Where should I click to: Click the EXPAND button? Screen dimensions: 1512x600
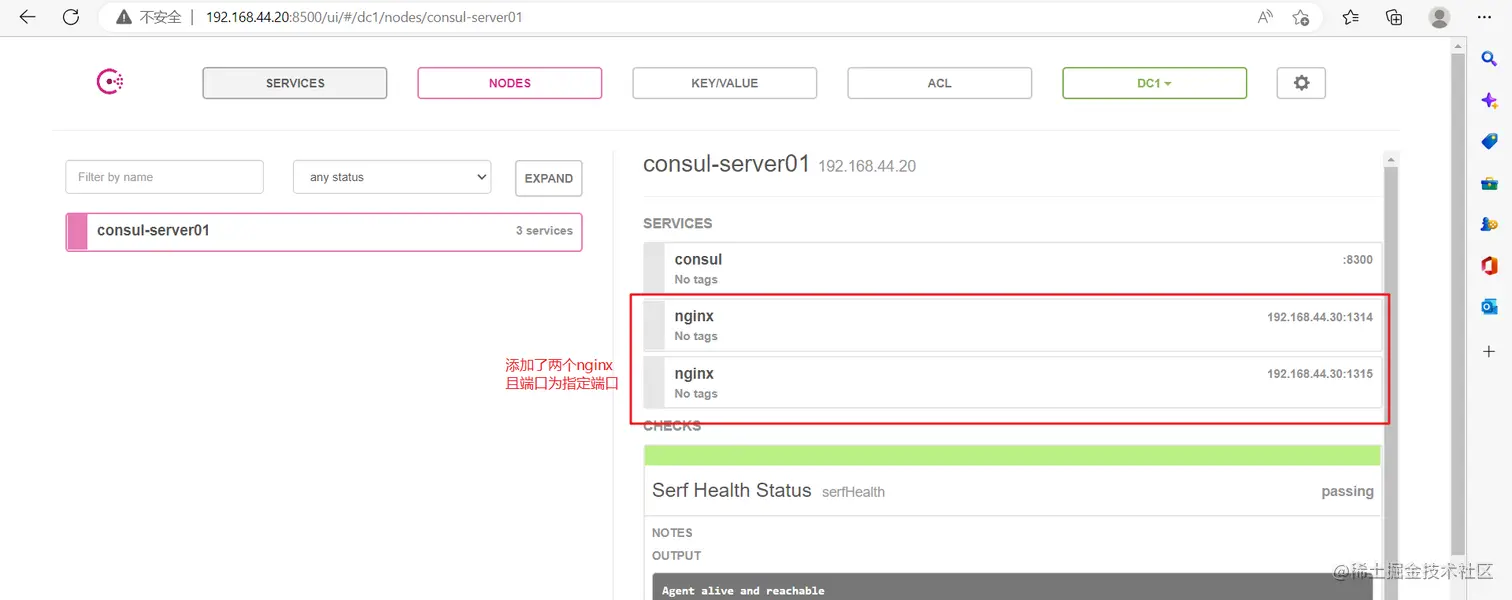[x=548, y=178]
